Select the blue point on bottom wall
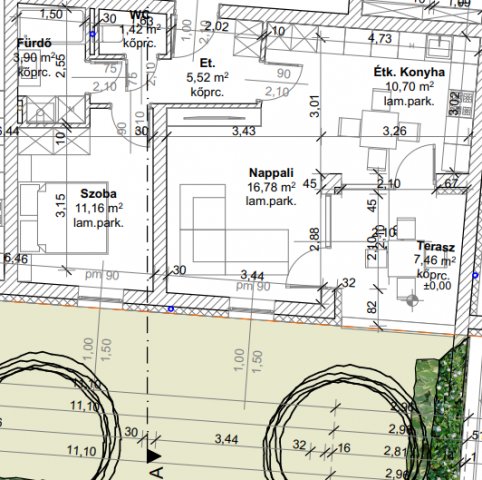This screenshot has height=480, width=482. (x=171, y=309)
